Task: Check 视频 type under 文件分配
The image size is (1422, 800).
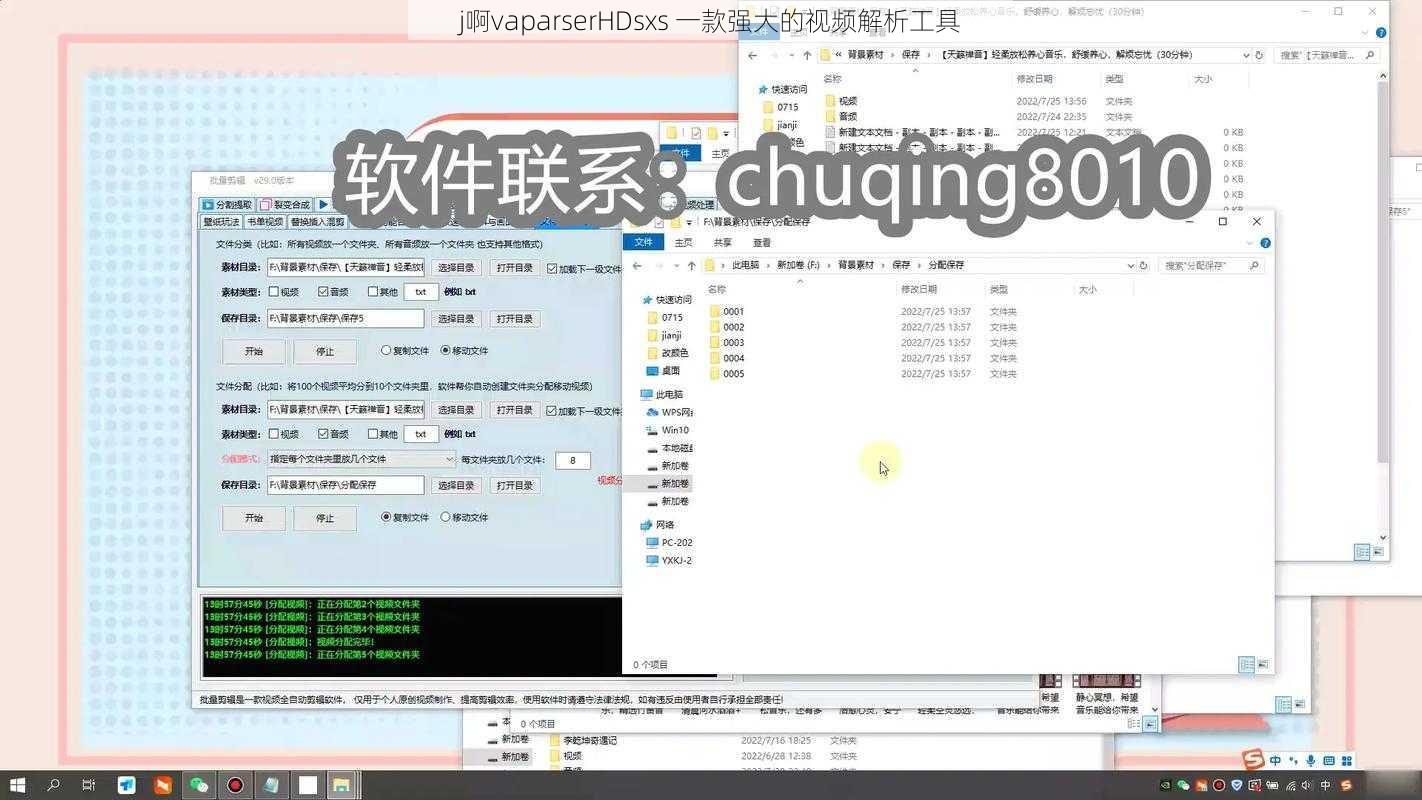Action: pyautogui.click(x=273, y=434)
